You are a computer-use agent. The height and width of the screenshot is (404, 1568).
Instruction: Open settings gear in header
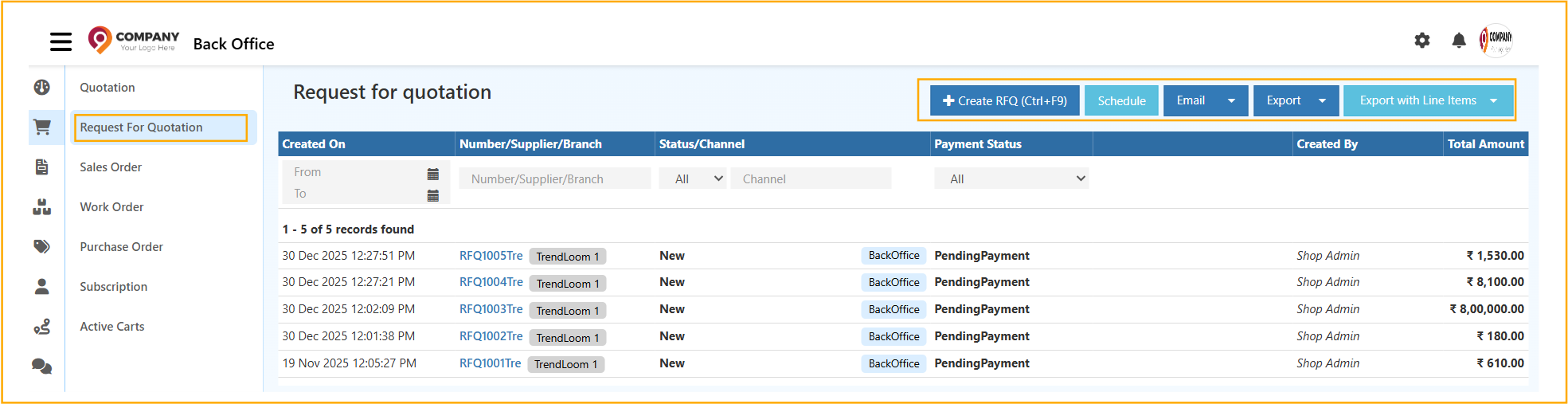click(1421, 41)
